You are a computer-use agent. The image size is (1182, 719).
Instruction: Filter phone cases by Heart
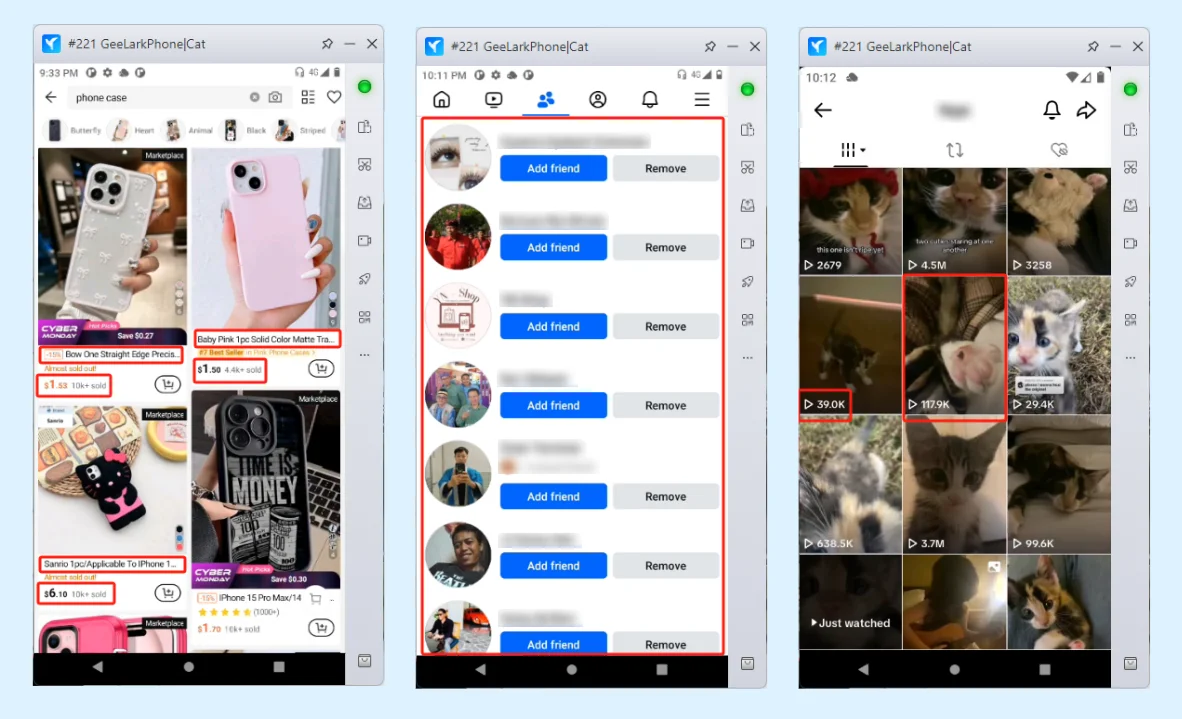point(133,130)
